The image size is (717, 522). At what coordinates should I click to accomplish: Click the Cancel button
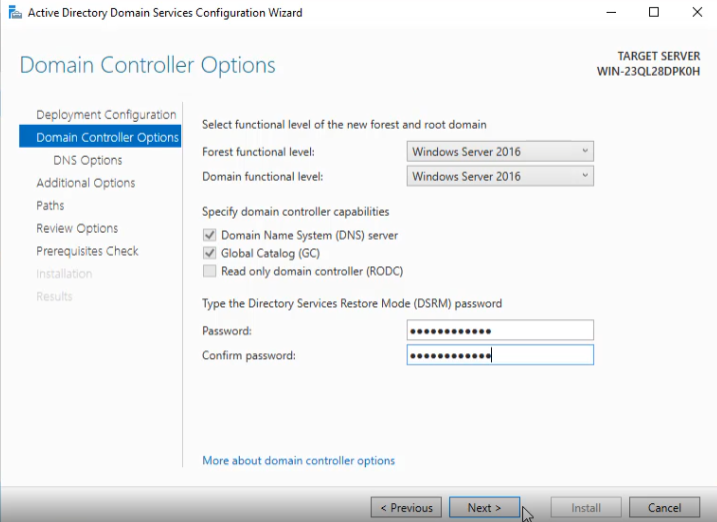coord(664,507)
